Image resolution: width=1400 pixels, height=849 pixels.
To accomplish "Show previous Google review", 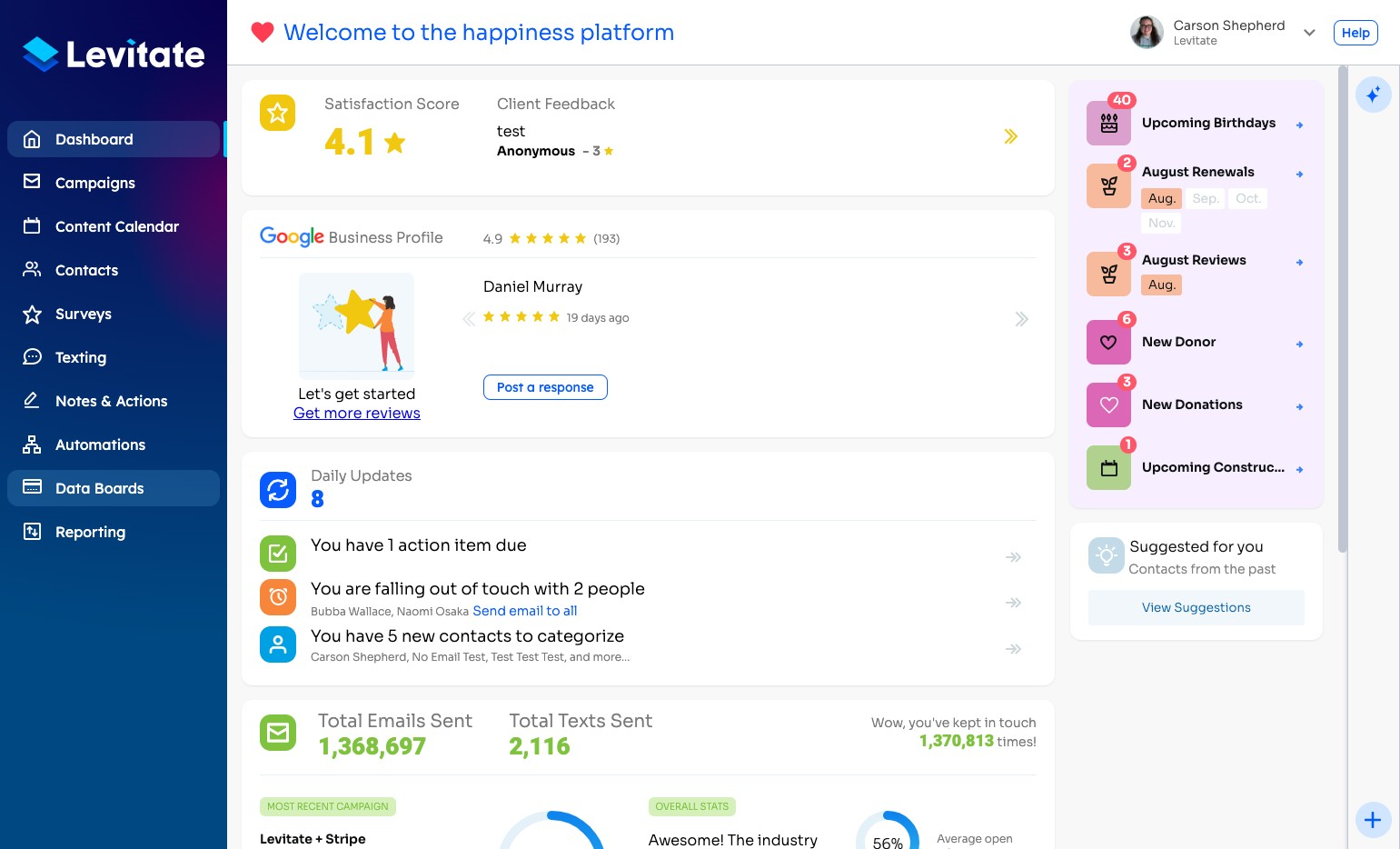I will coord(469,319).
